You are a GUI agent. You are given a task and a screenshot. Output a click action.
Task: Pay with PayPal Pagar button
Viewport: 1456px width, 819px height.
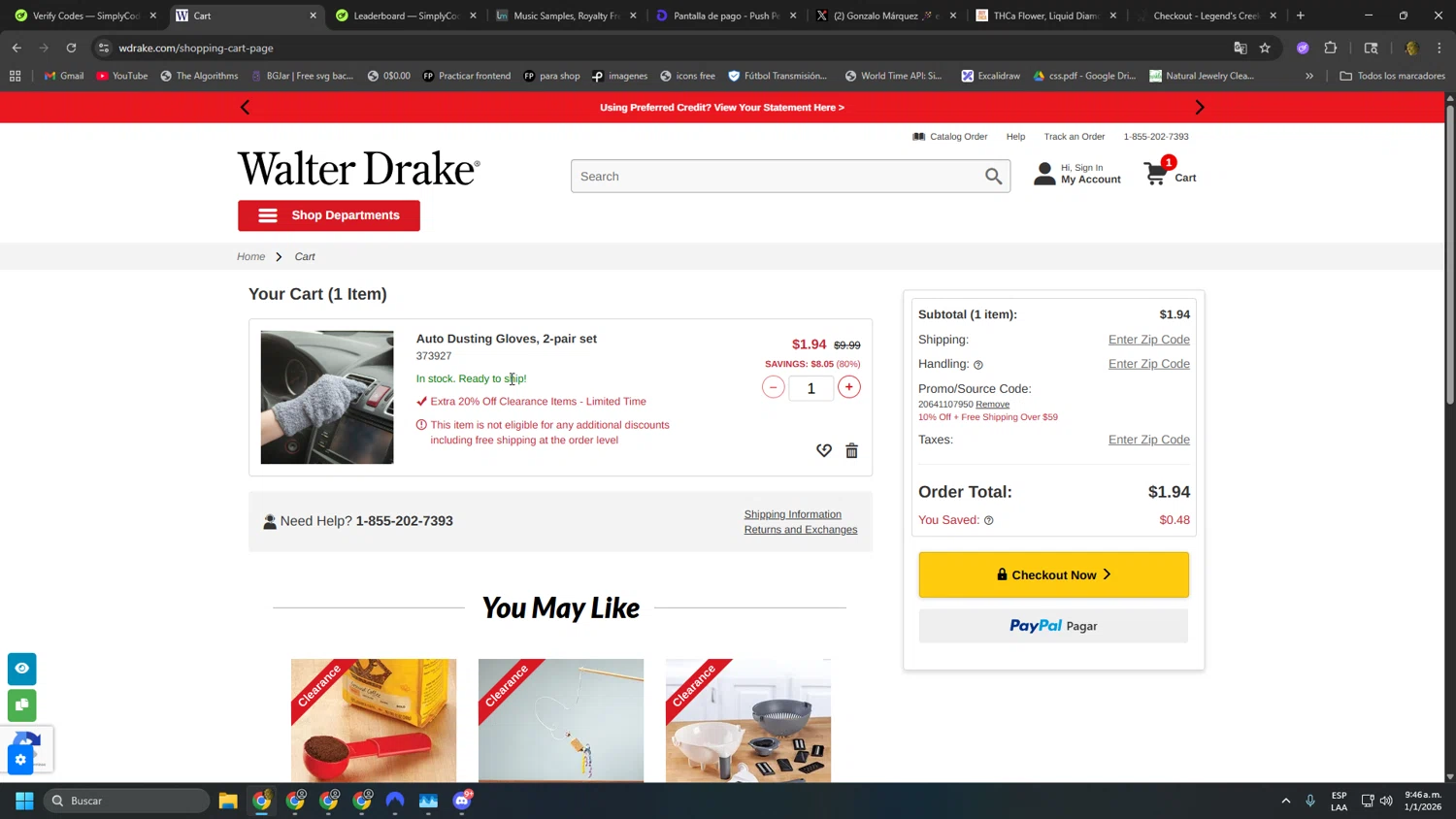[x=1053, y=626]
